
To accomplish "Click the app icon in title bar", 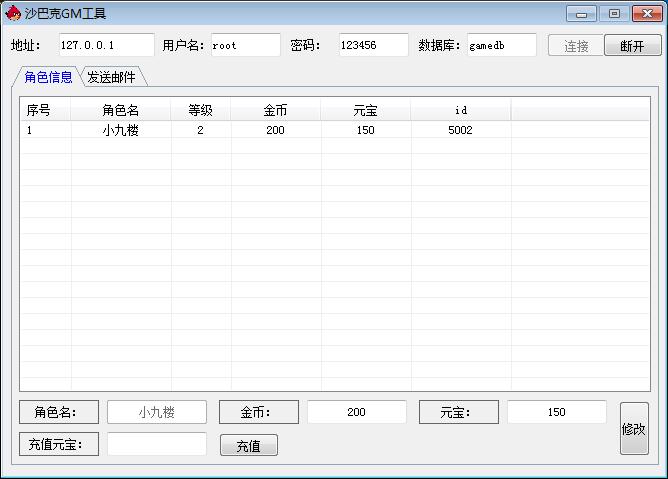I will tap(13, 14).
